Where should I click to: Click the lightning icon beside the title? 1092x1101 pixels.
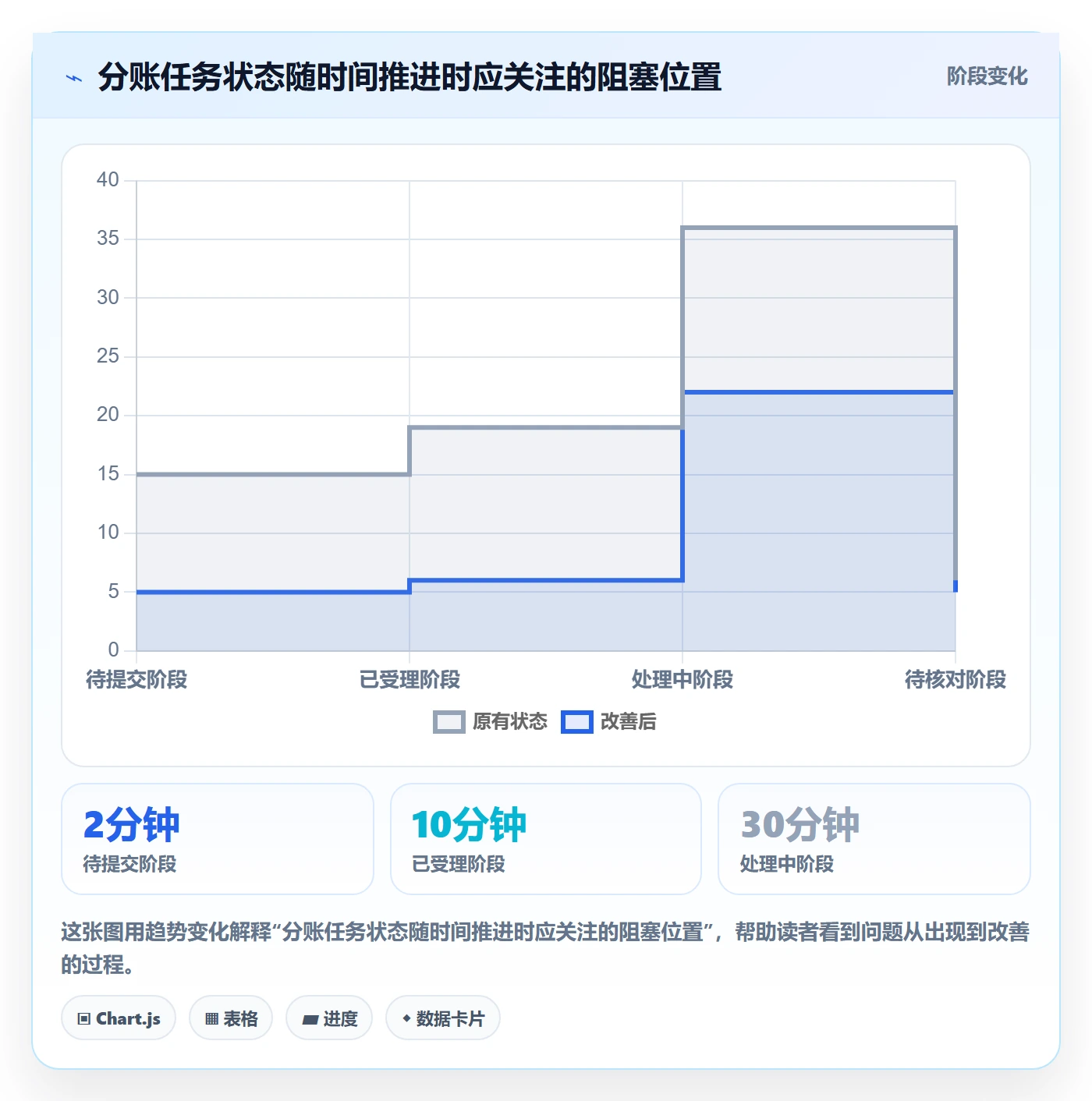click(x=74, y=78)
